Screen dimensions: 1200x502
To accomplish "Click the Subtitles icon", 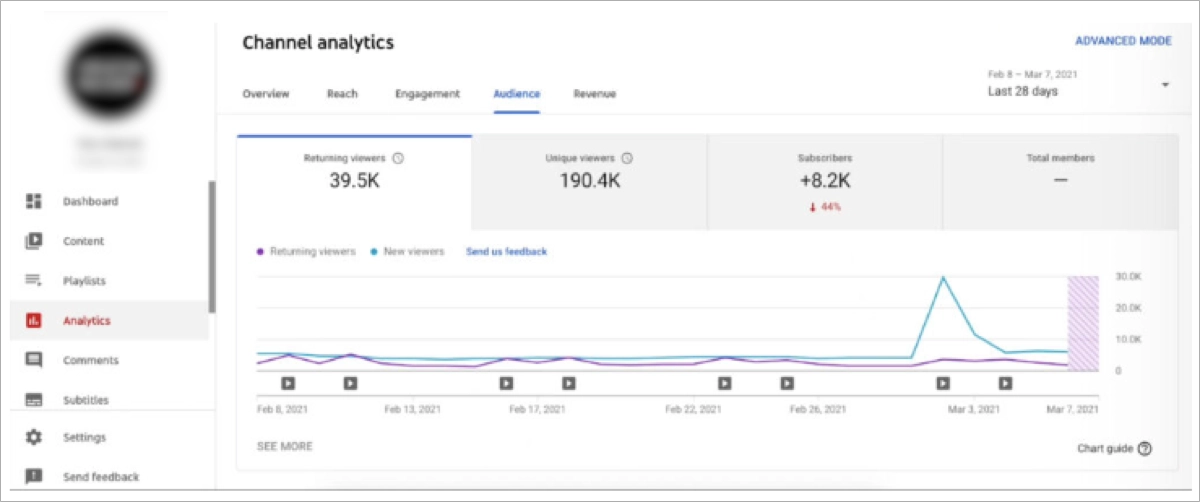I will coord(34,400).
